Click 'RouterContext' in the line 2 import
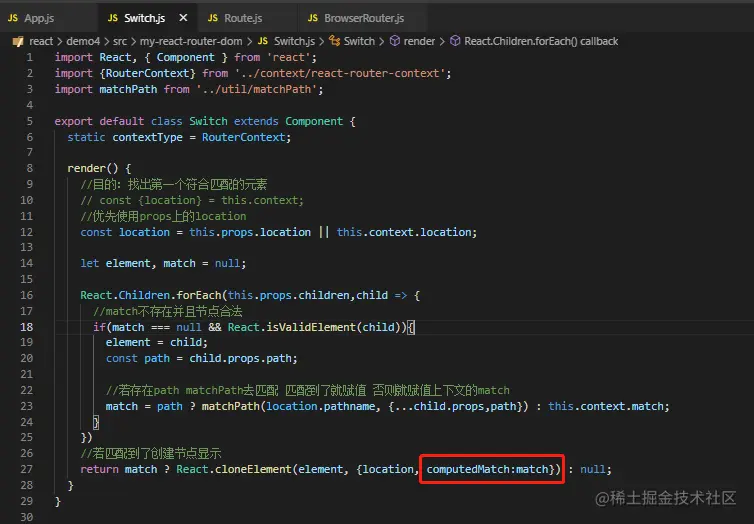 click(x=147, y=73)
